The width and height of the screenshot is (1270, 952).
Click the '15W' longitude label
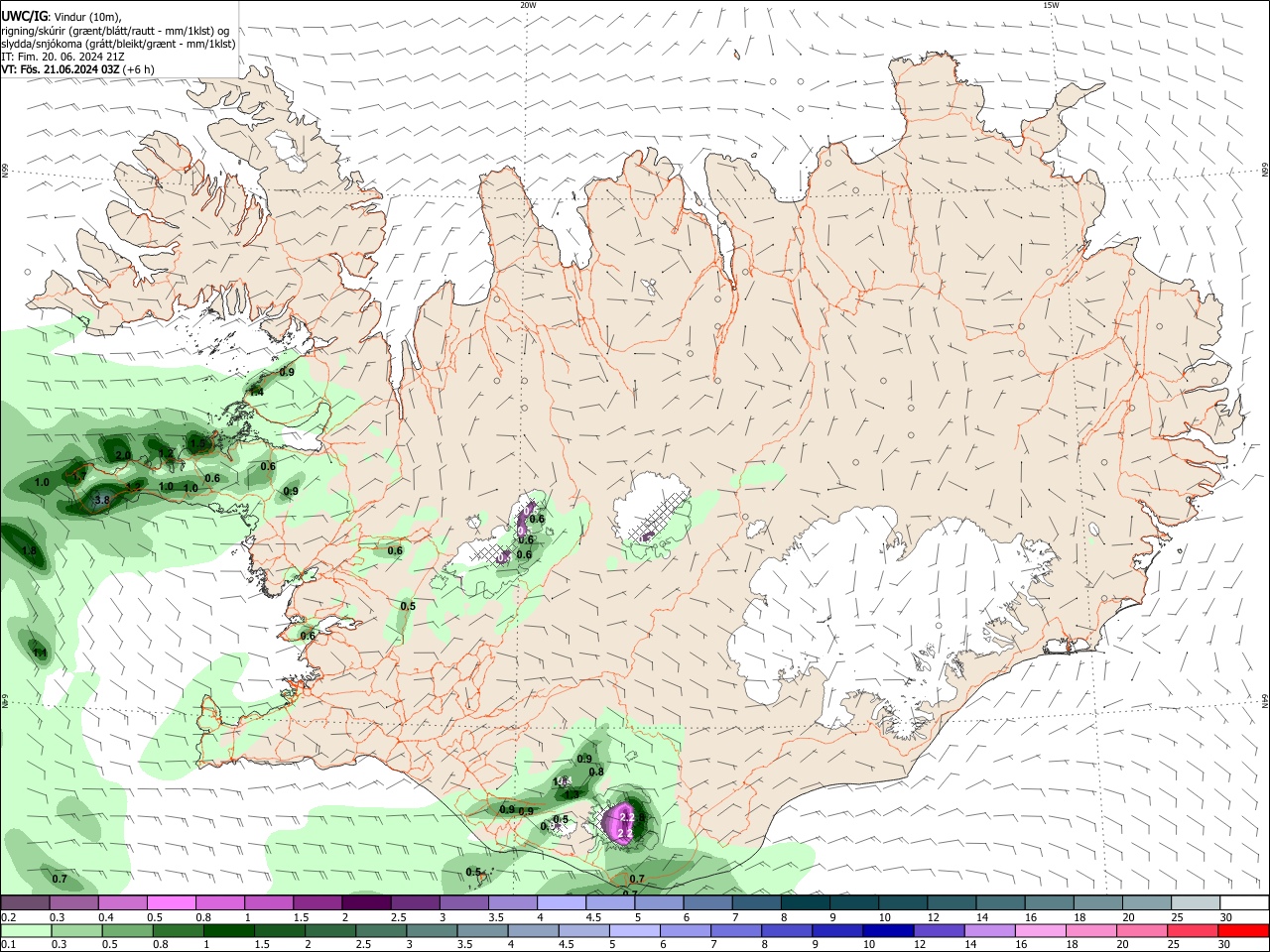[1051, 5]
